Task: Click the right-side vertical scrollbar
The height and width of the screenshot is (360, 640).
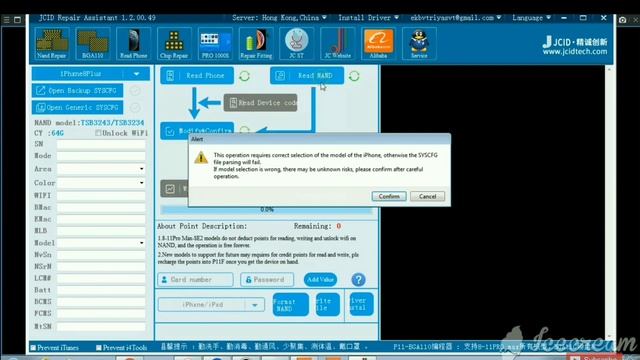Action: point(609,202)
